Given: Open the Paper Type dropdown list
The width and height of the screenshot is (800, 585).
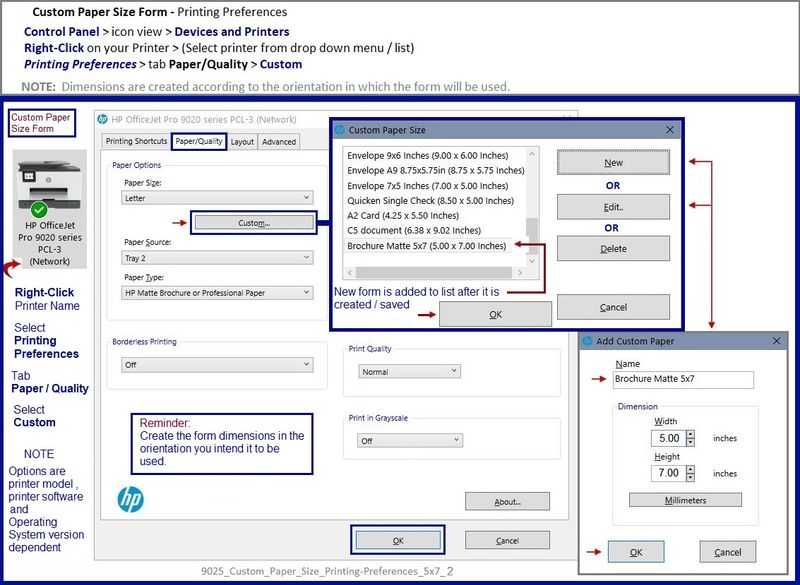Looking at the screenshot, I should 217,293.
